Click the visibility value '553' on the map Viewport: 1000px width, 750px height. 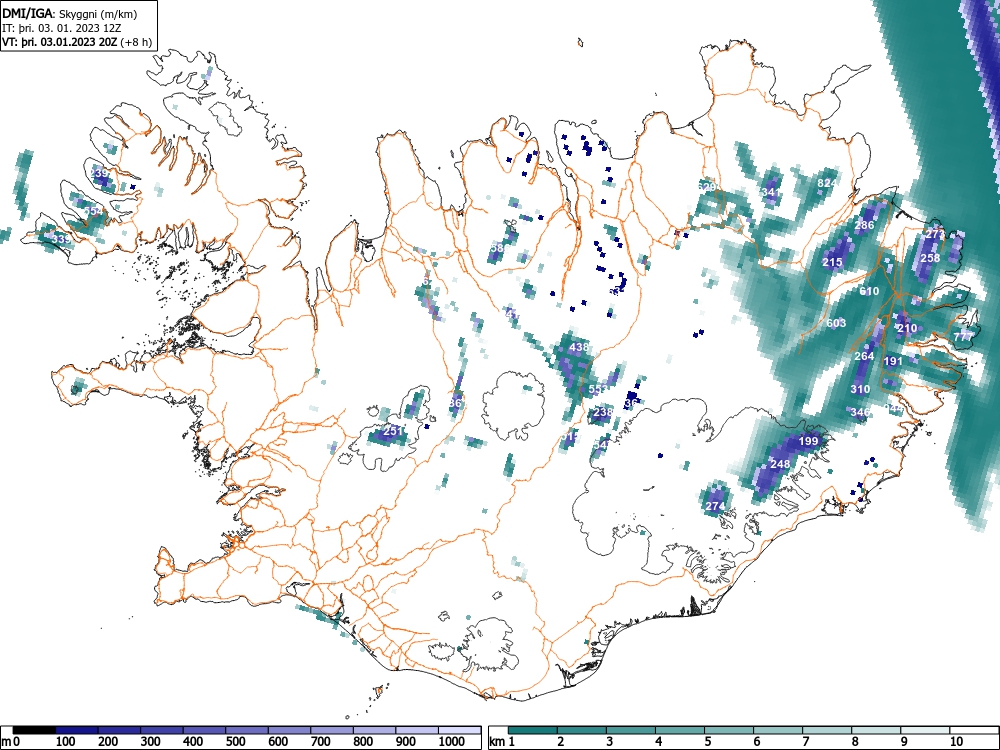[x=598, y=389]
